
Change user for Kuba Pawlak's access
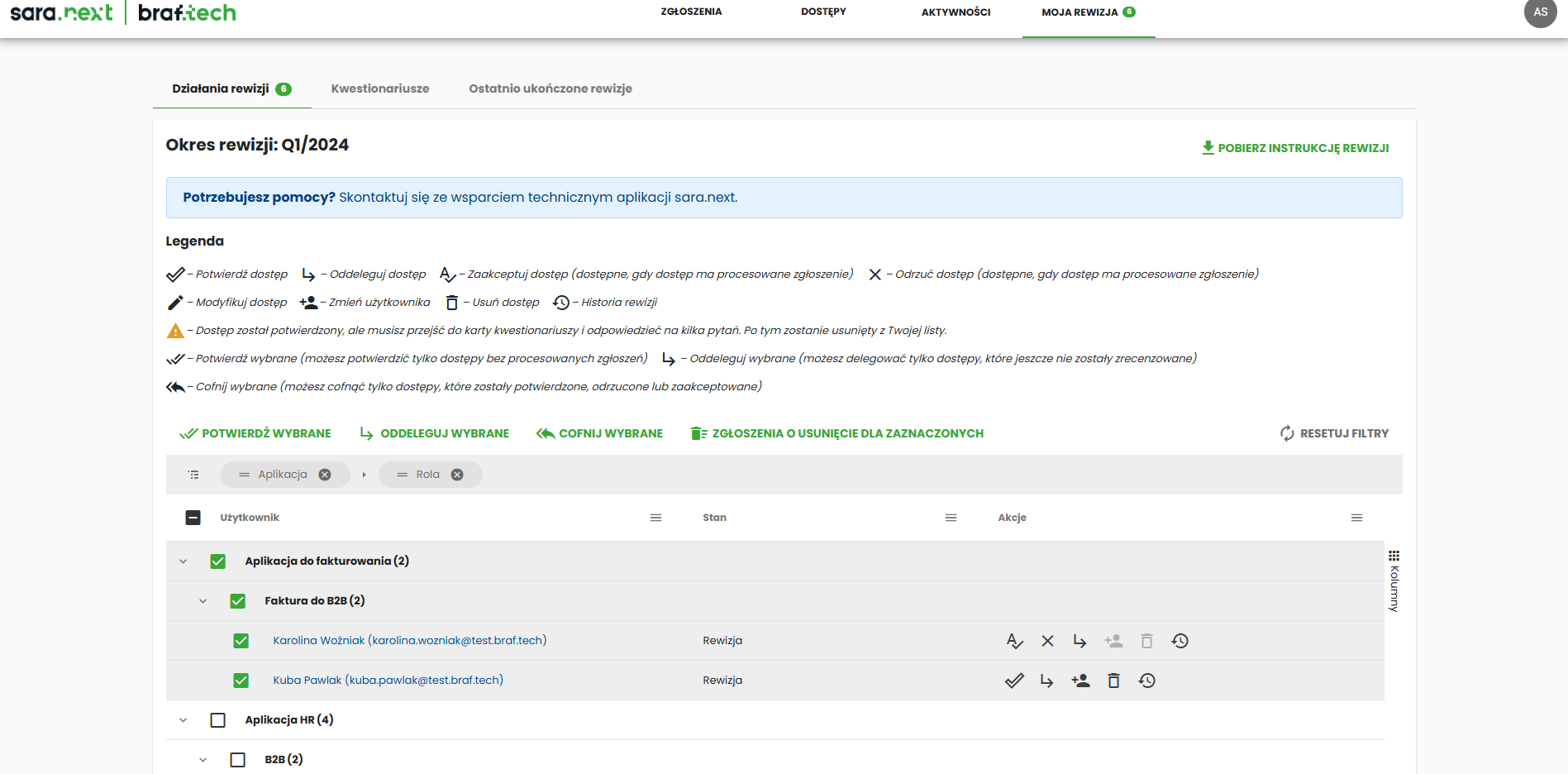pyautogui.click(x=1080, y=681)
